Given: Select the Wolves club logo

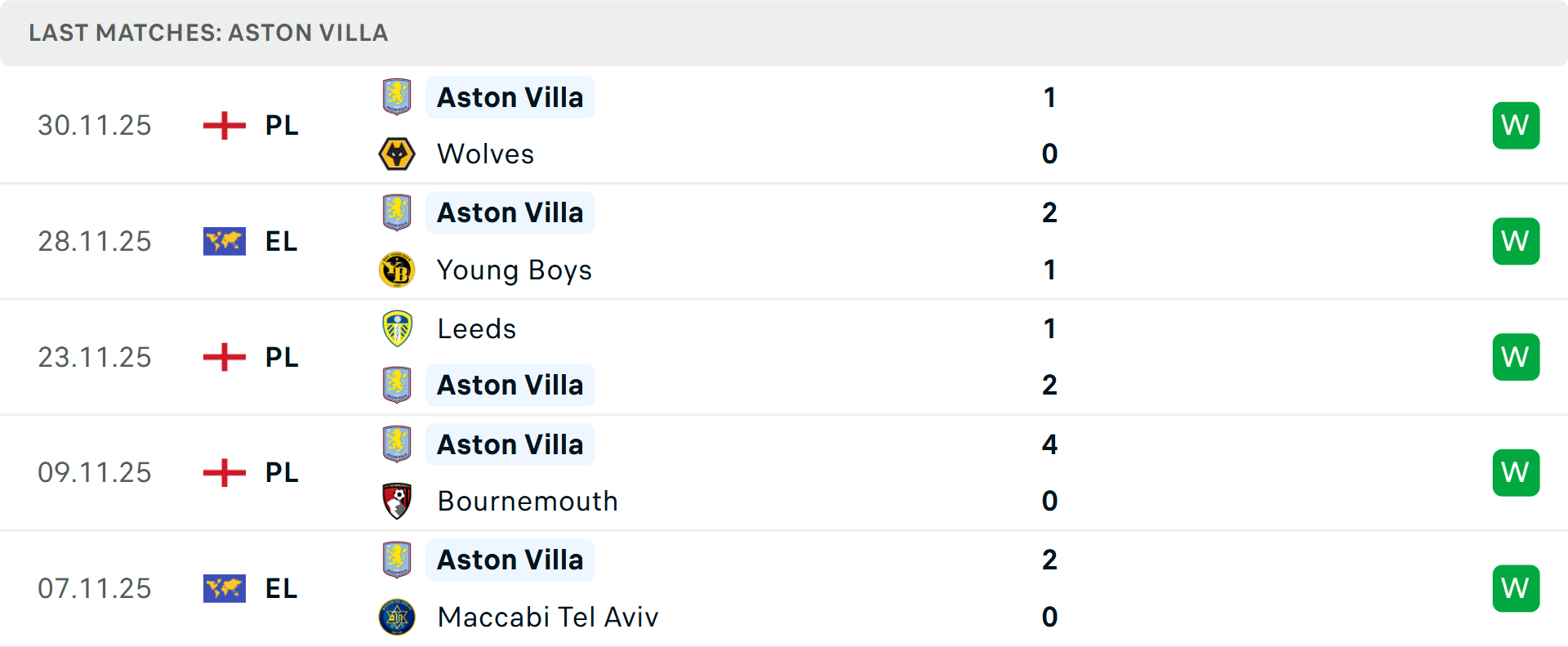Looking at the screenshot, I should coord(397,154).
